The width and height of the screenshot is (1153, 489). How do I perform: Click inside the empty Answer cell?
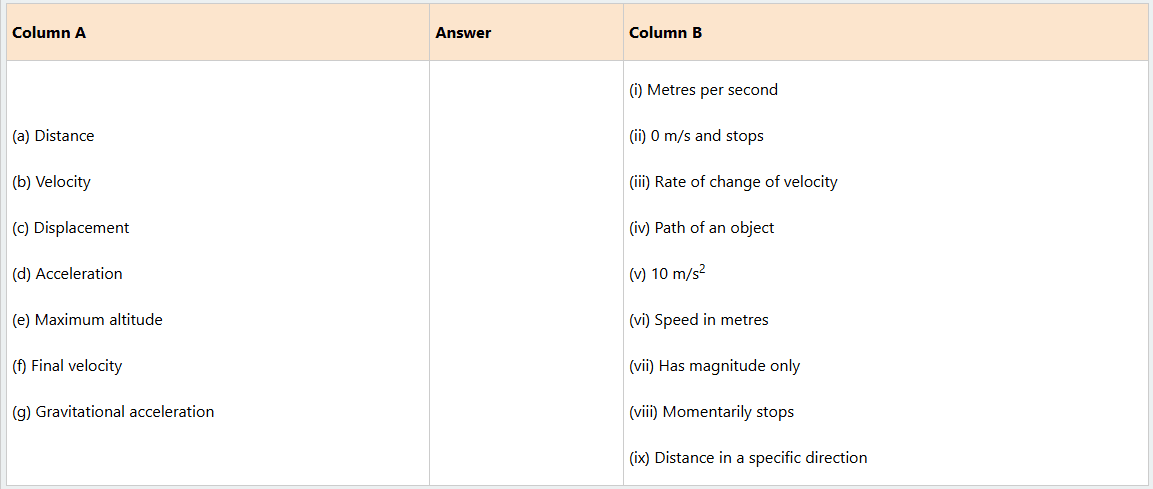(526, 272)
